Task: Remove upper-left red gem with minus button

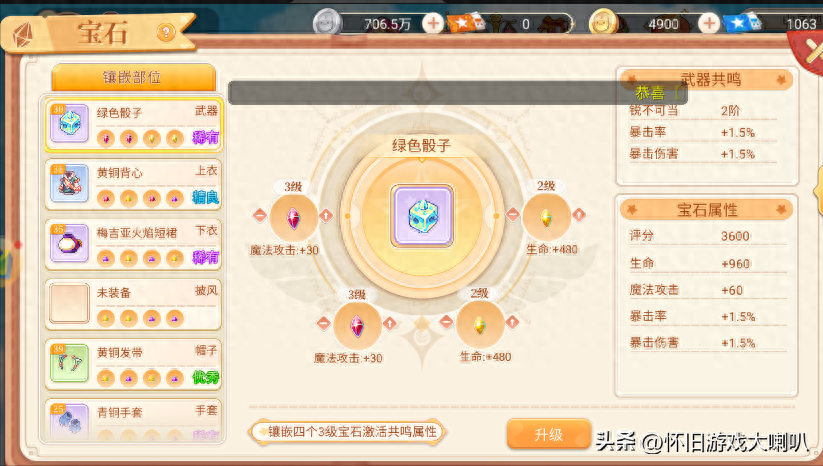Action: click(x=260, y=215)
